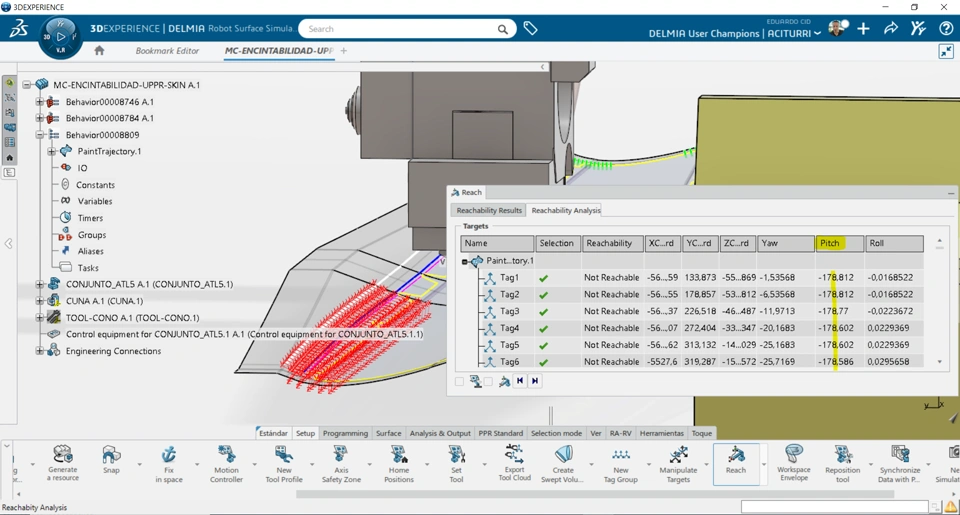
Task: Open the Home Positions tool
Action: (399, 463)
